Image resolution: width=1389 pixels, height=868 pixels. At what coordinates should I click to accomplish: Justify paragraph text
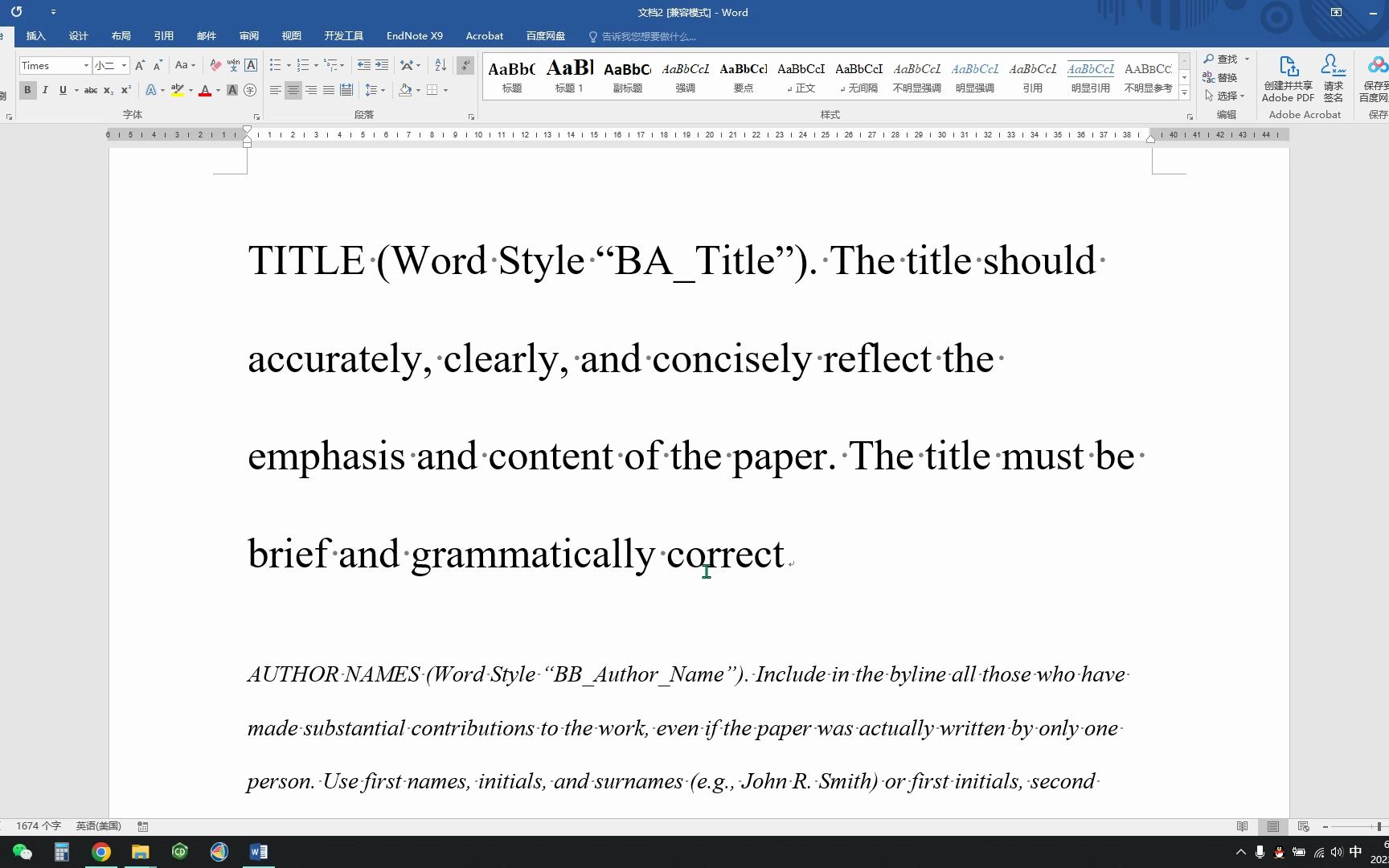(x=328, y=90)
